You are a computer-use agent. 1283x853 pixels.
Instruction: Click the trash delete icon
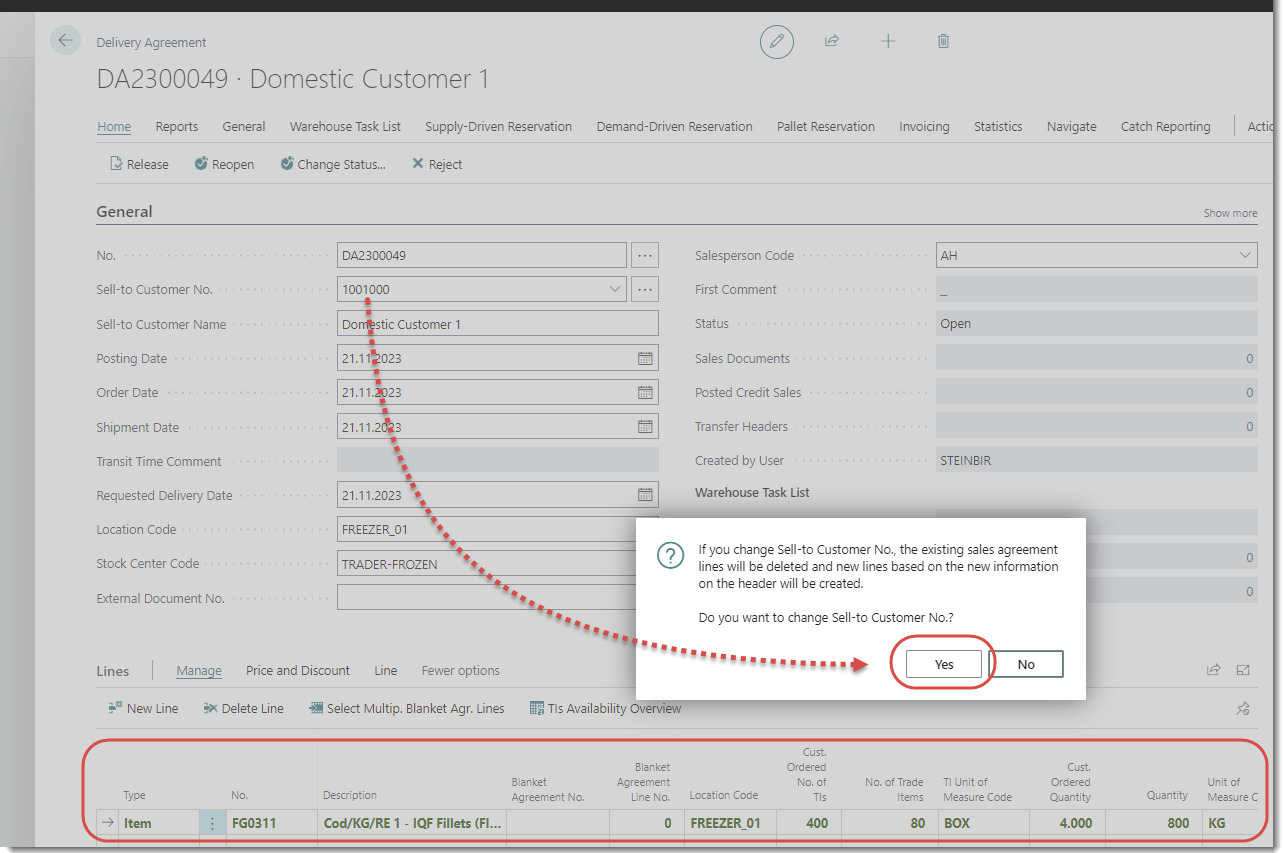(x=943, y=41)
